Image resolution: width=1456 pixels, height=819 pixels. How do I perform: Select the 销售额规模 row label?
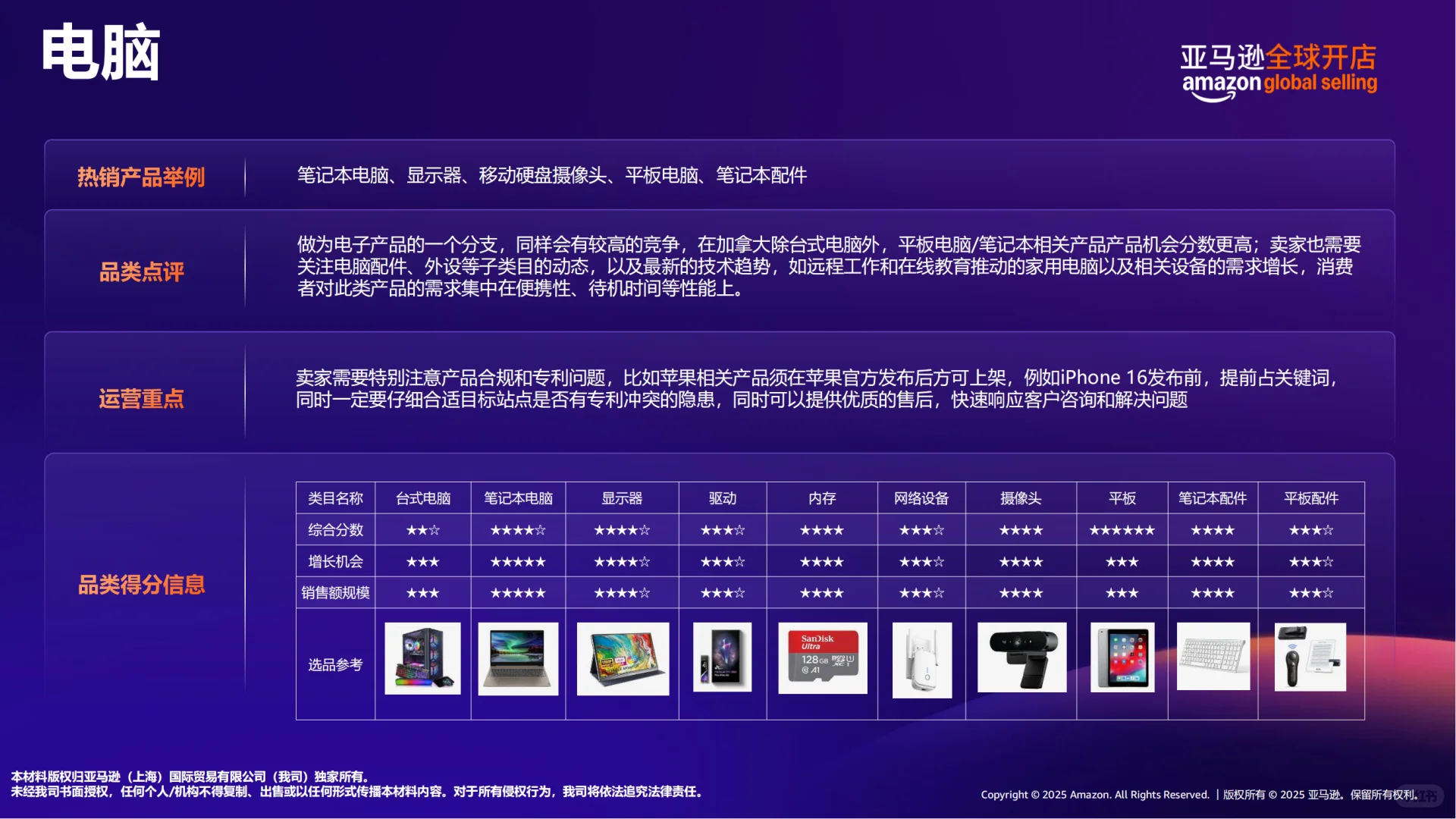[334, 592]
